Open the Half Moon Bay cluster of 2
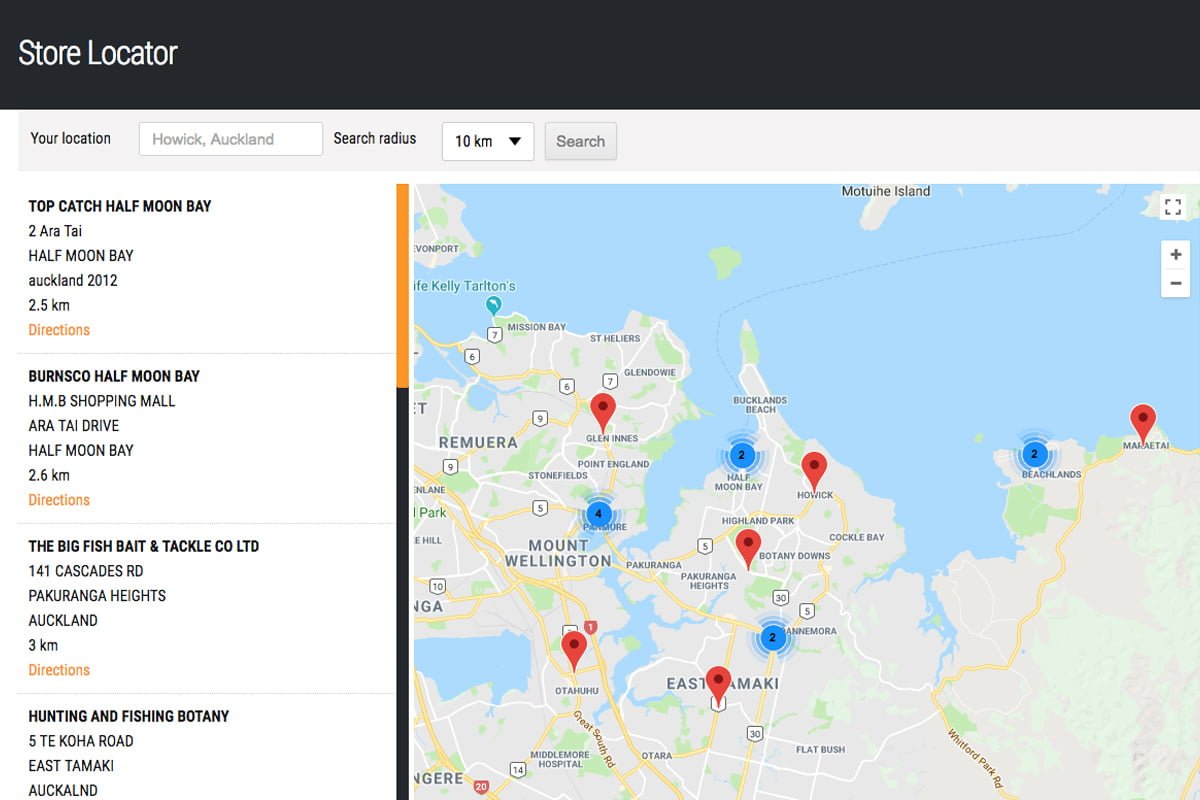The height and width of the screenshot is (800, 1200). point(740,455)
